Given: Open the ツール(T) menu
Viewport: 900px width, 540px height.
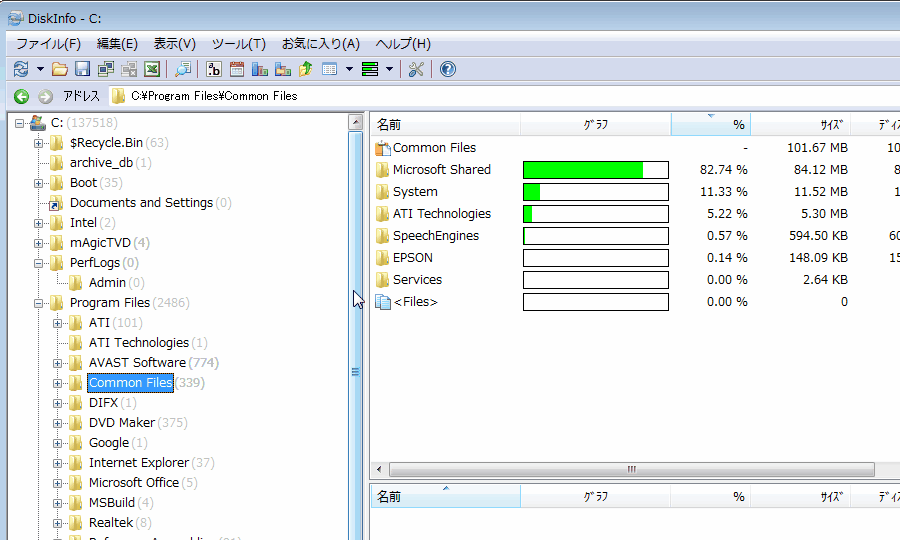Looking at the screenshot, I should [238, 44].
